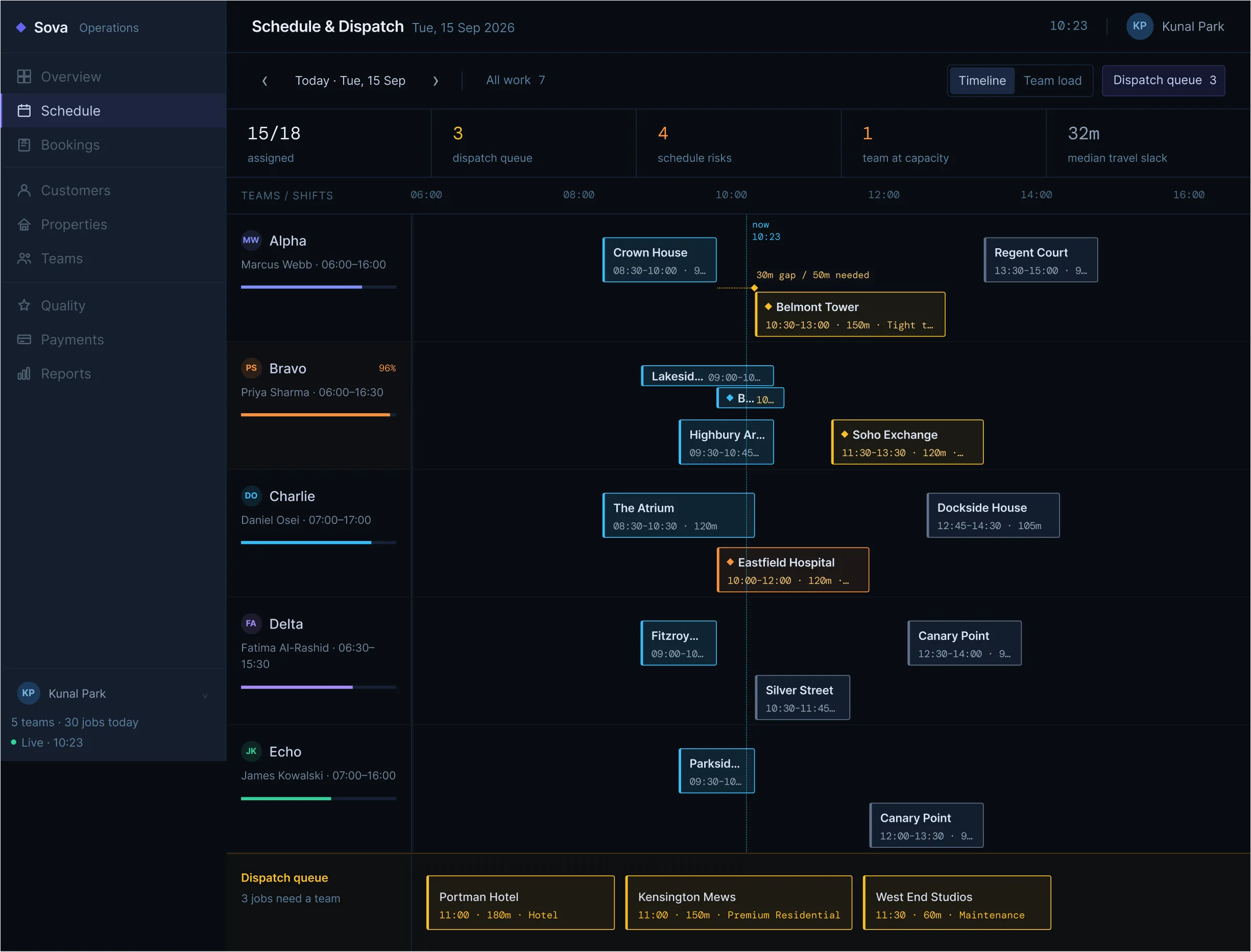Click Alpha team load progress bar
Image resolution: width=1251 pixels, height=952 pixels.
(319, 288)
